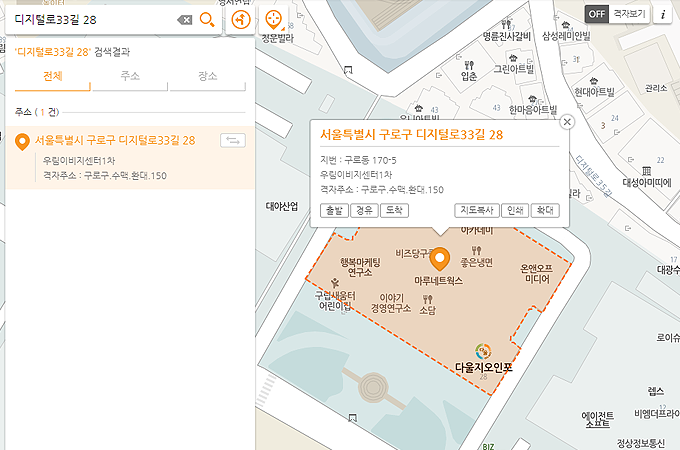
Task: Click the 에이전트 소프트 map label
Action: coord(598,420)
